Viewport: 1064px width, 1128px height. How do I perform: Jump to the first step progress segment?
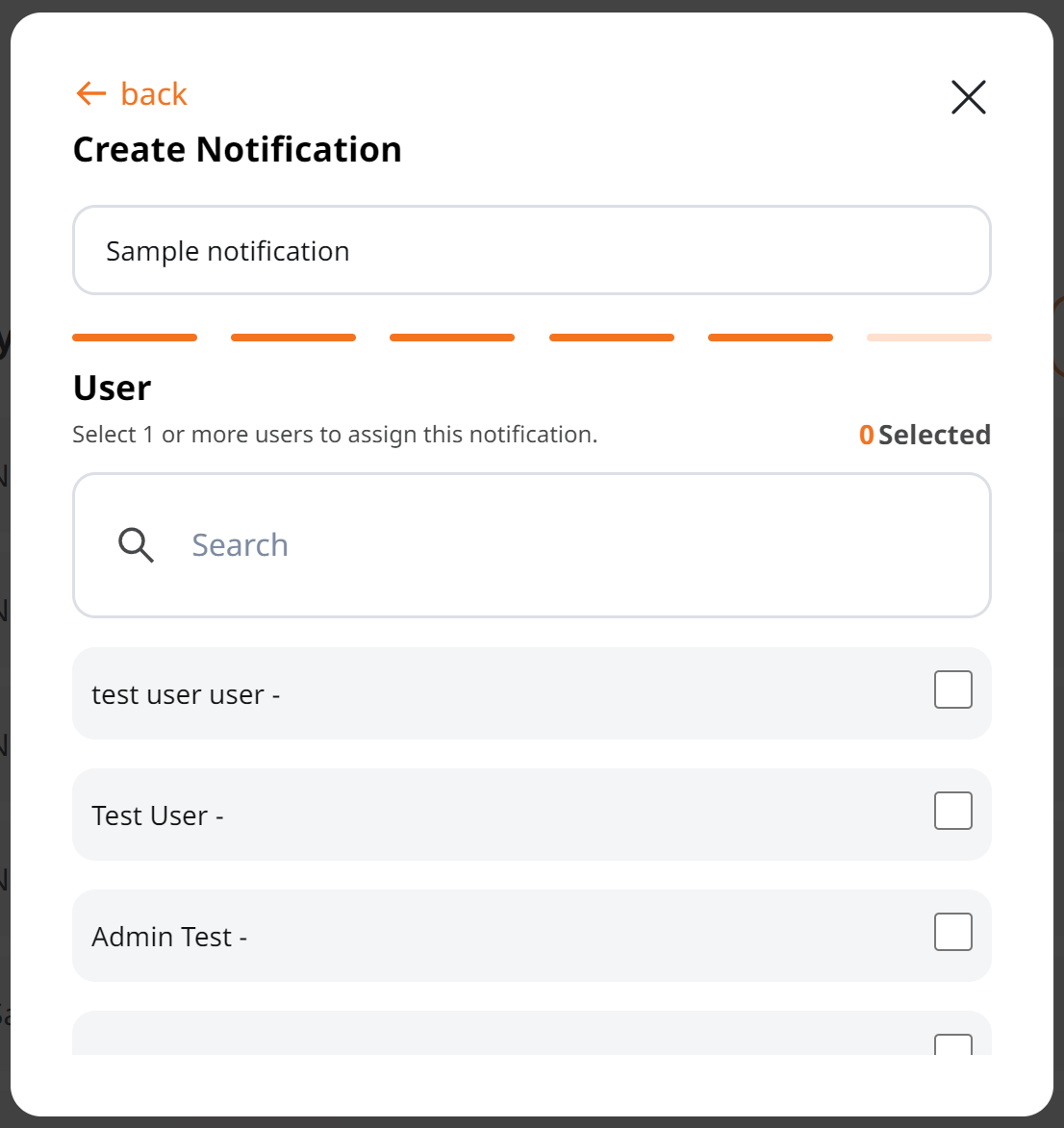[x=135, y=338]
